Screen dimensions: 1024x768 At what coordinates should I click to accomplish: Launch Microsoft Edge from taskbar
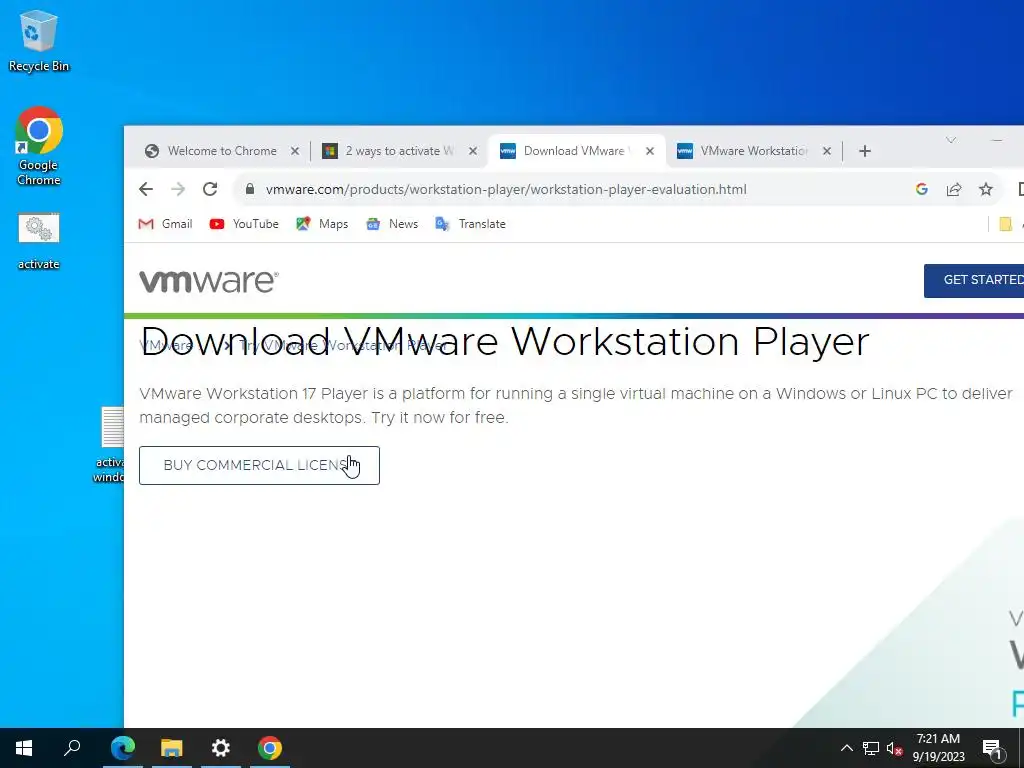(x=123, y=748)
